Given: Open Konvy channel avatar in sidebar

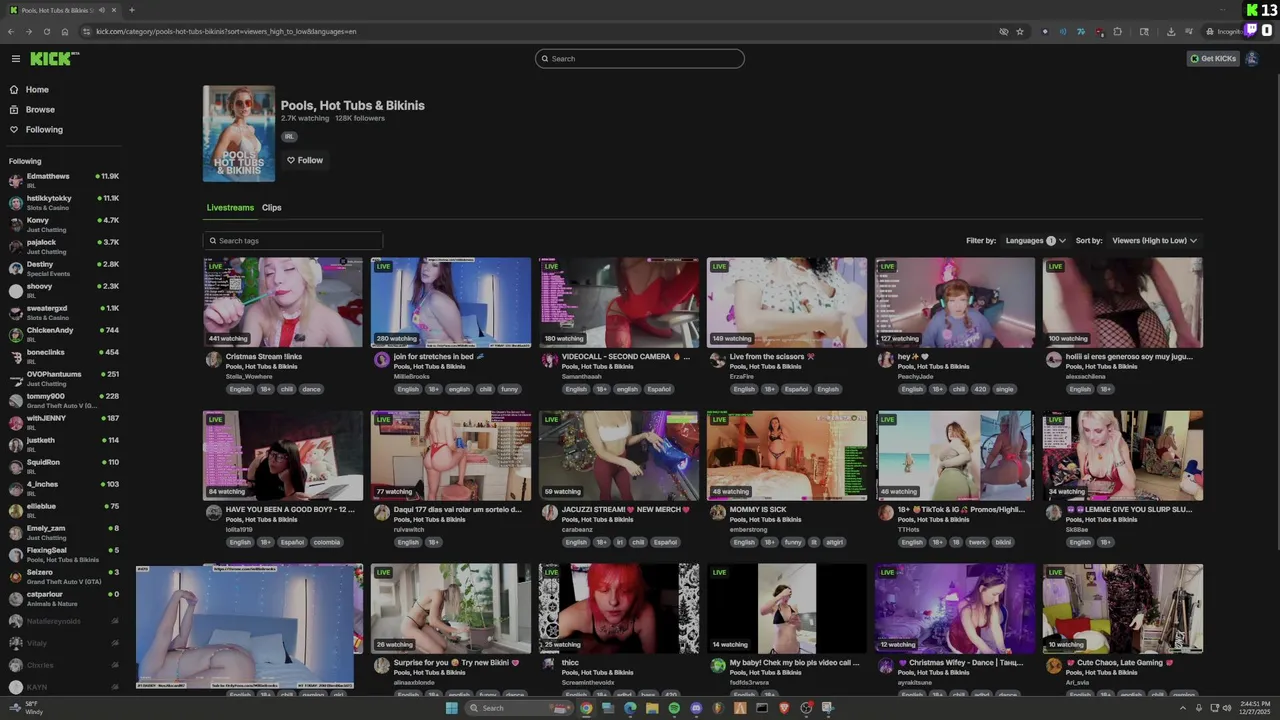Looking at the screenshot, I should tap(15, 224).
